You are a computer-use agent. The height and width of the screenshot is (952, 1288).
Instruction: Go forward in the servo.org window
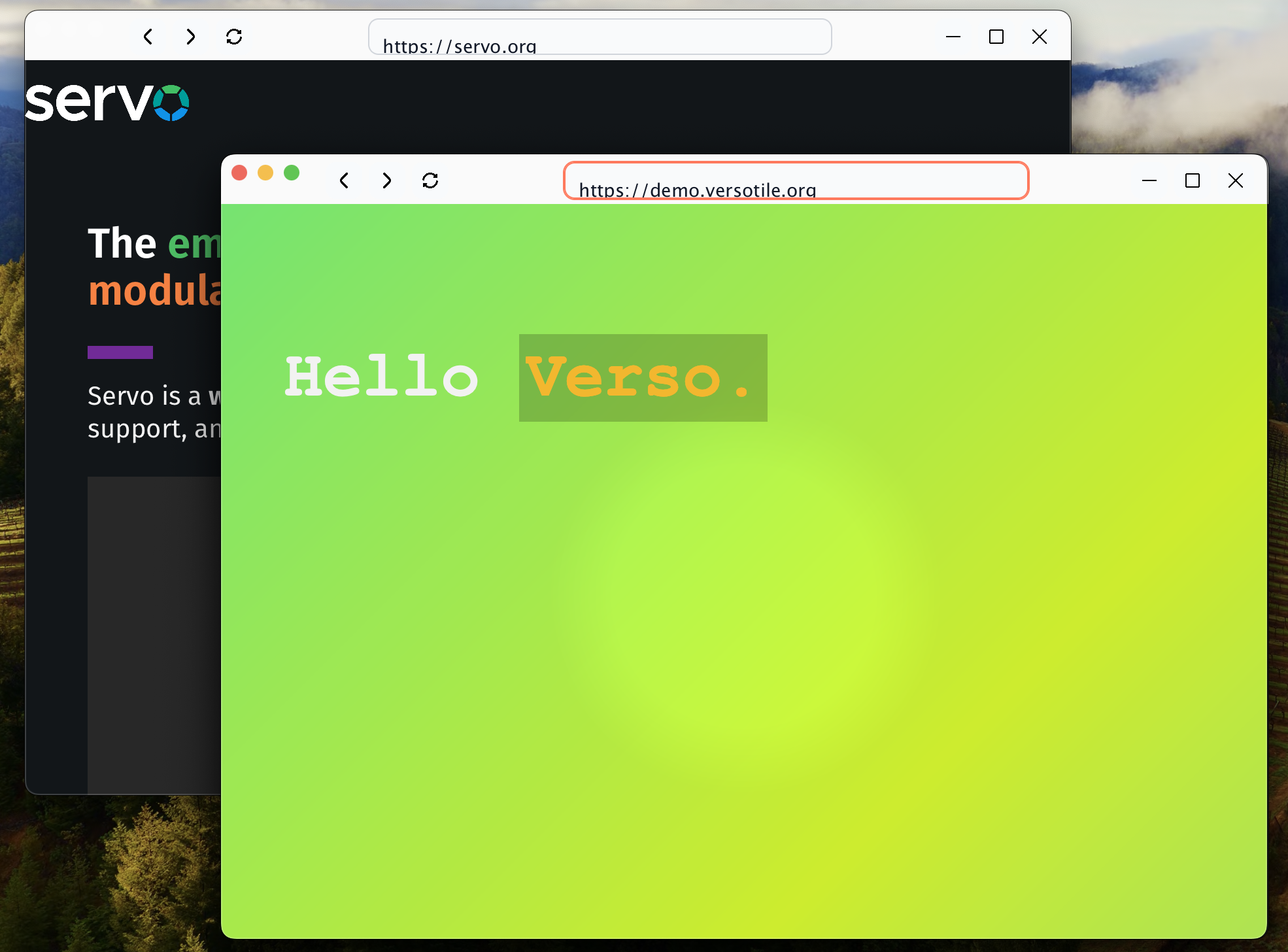pyautogui.click(x=191, y=37)
